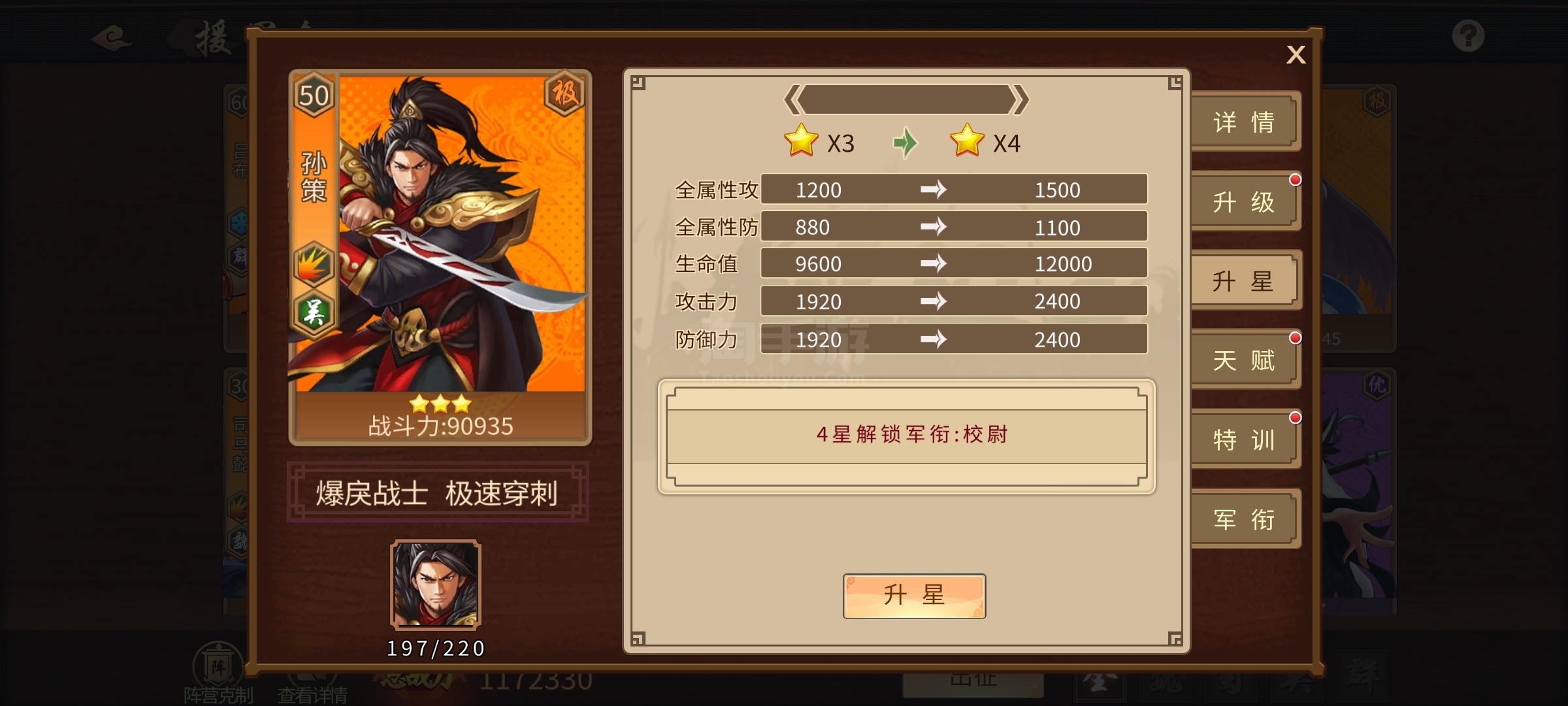This screenshot has width=1568, height=706.
Task: Click the 爆戾战士 极速穿刺 skill label
Action: point(438,493)
